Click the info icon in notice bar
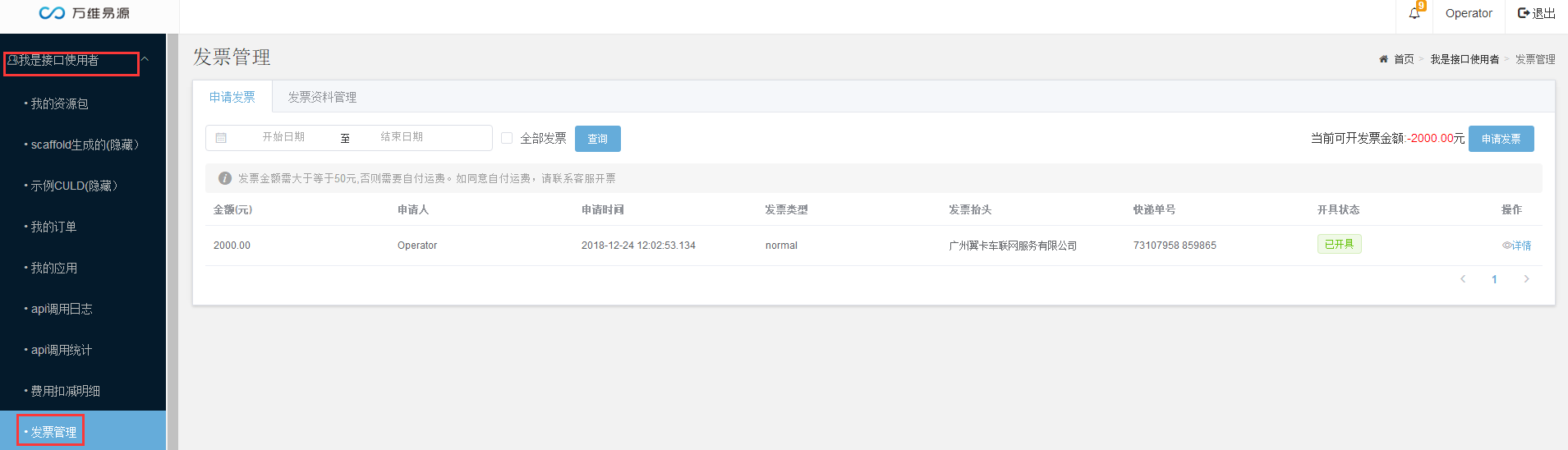Screen dimensions: 1568x450 (224, 178)
